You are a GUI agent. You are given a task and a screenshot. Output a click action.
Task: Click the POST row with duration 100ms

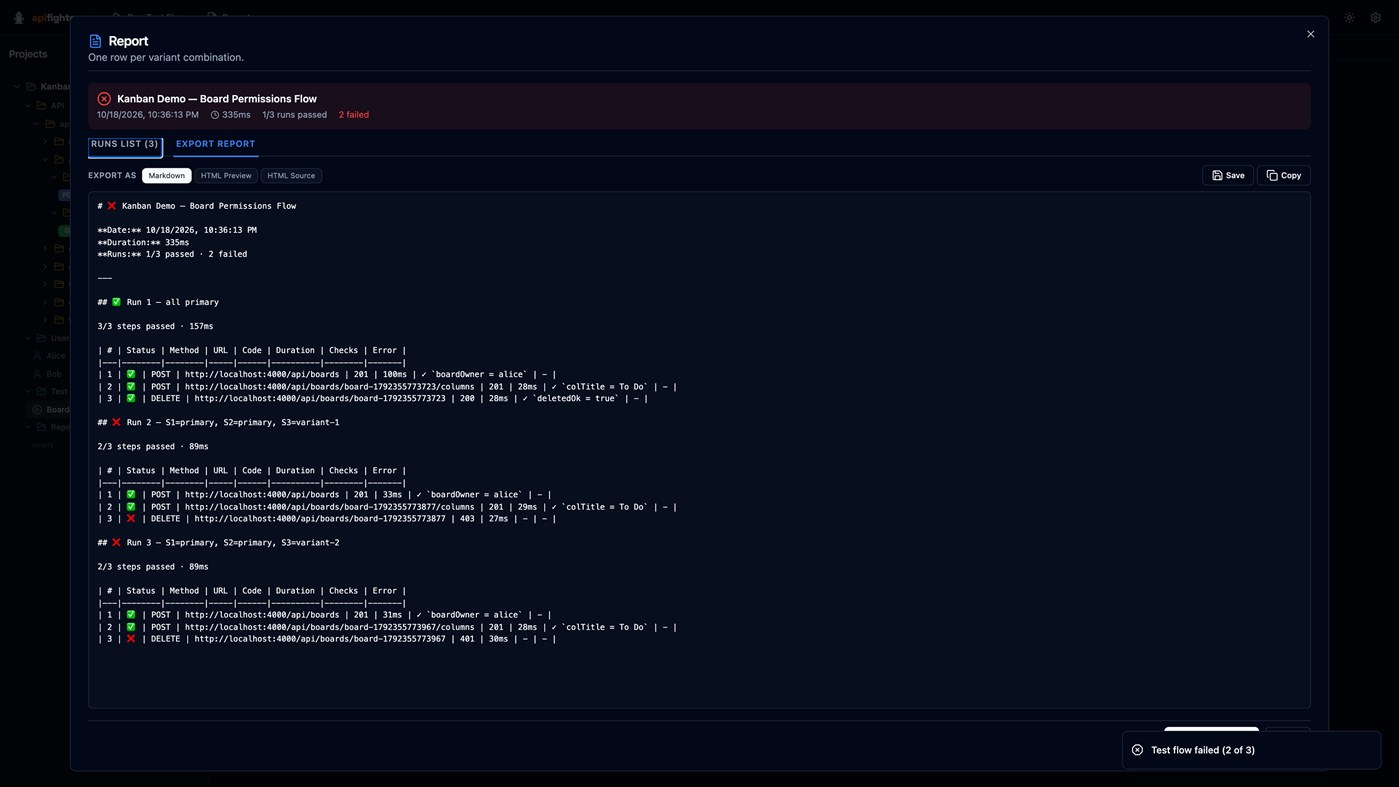(x=327, y=375)
